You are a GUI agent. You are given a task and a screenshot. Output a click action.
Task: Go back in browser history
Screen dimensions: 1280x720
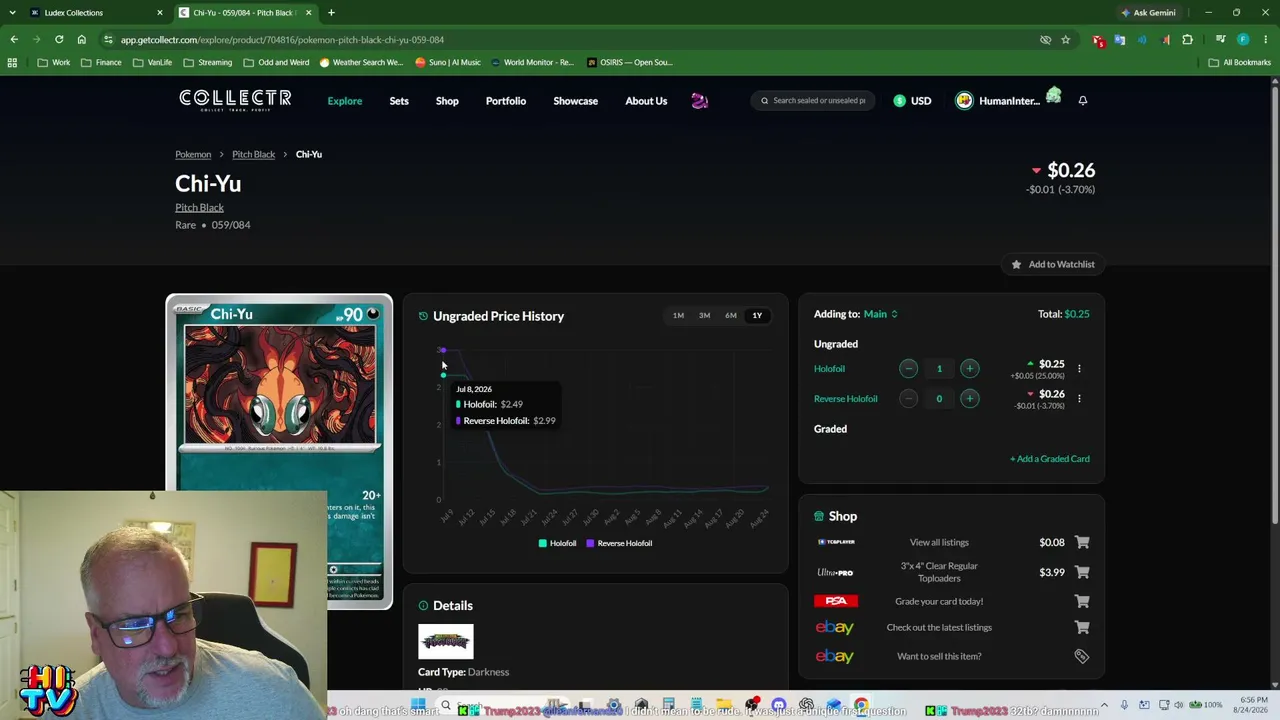(x=14, y=40)
